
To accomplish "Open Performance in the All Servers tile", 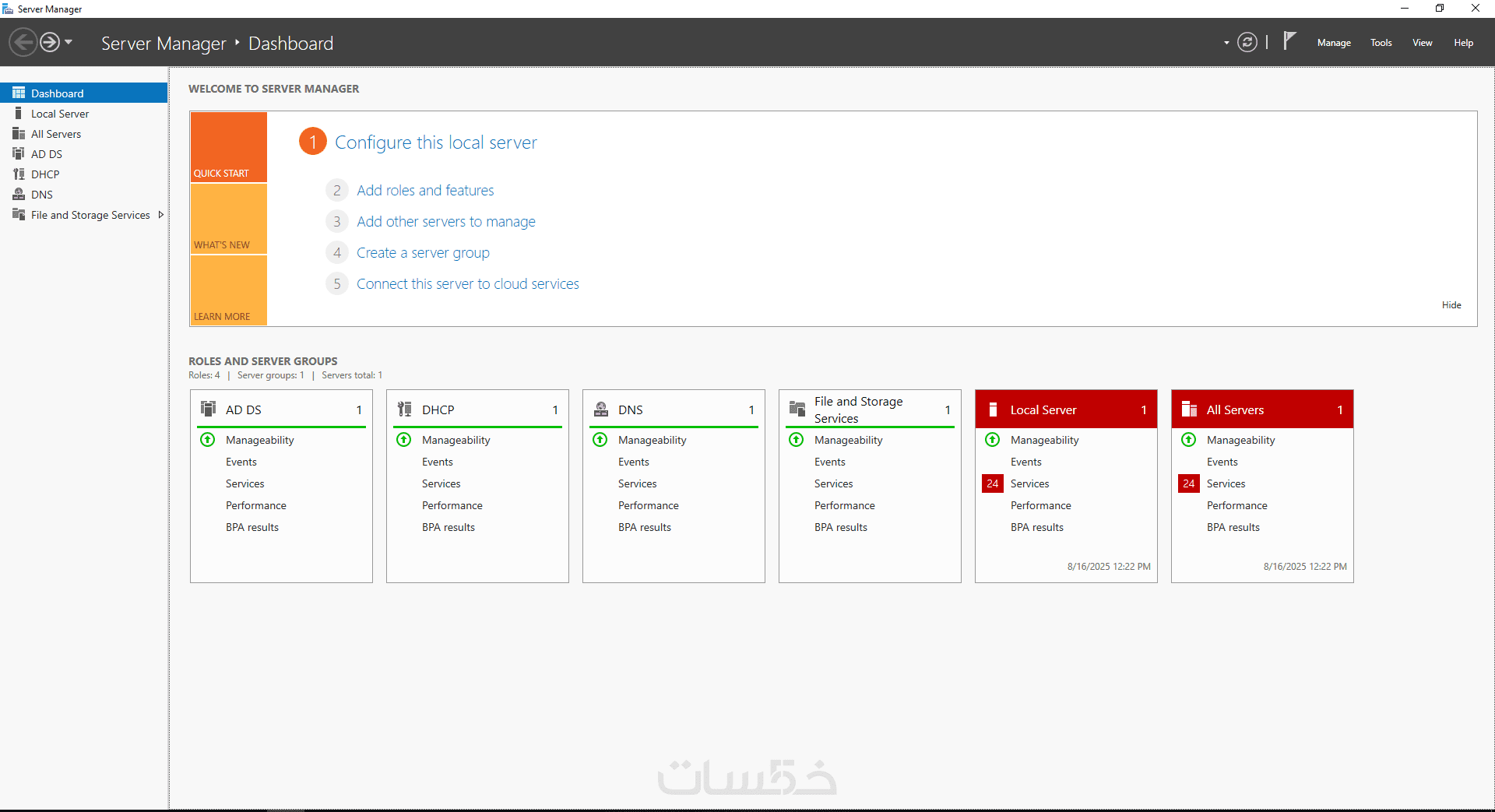I will coord(1237,505).
